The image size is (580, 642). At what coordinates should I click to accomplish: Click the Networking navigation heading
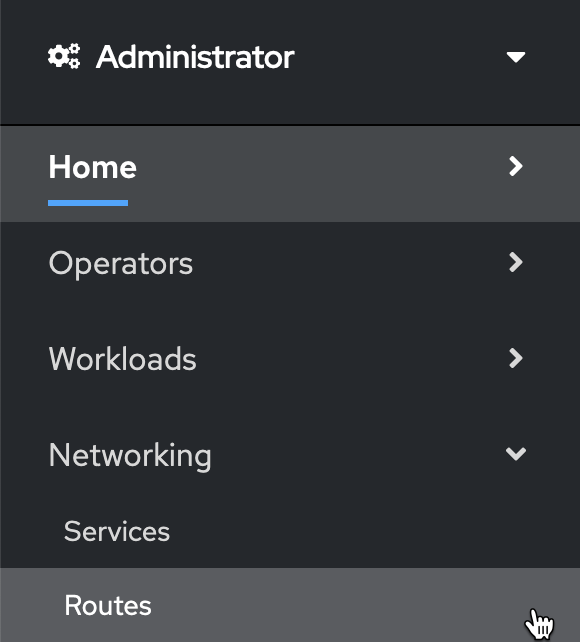130,456
